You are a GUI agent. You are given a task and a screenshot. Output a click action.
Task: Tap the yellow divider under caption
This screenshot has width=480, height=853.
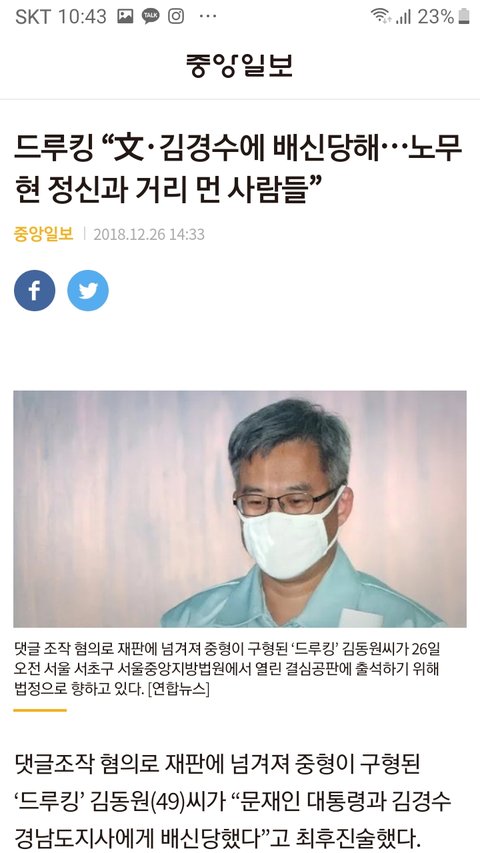(x=40, y=710)
